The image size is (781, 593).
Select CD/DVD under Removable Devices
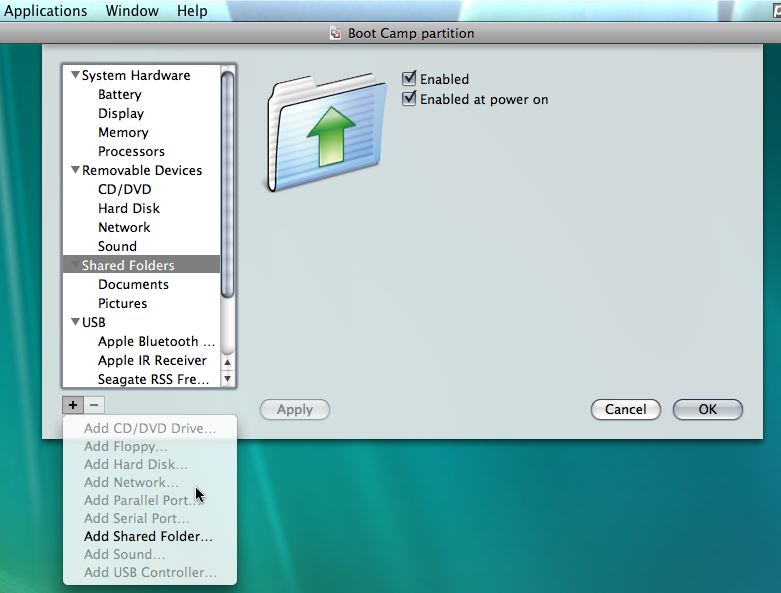click(x=141, y=189)
